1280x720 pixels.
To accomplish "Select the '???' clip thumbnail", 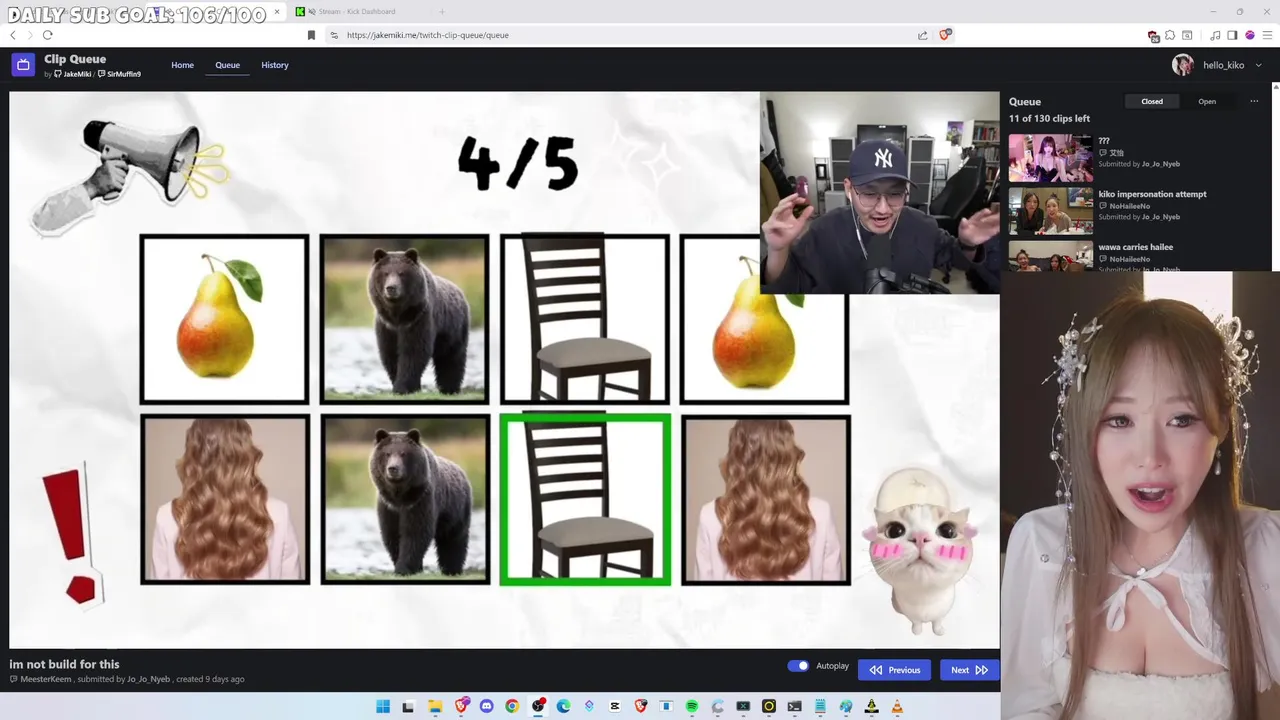I will click(x=1050, y=158).
